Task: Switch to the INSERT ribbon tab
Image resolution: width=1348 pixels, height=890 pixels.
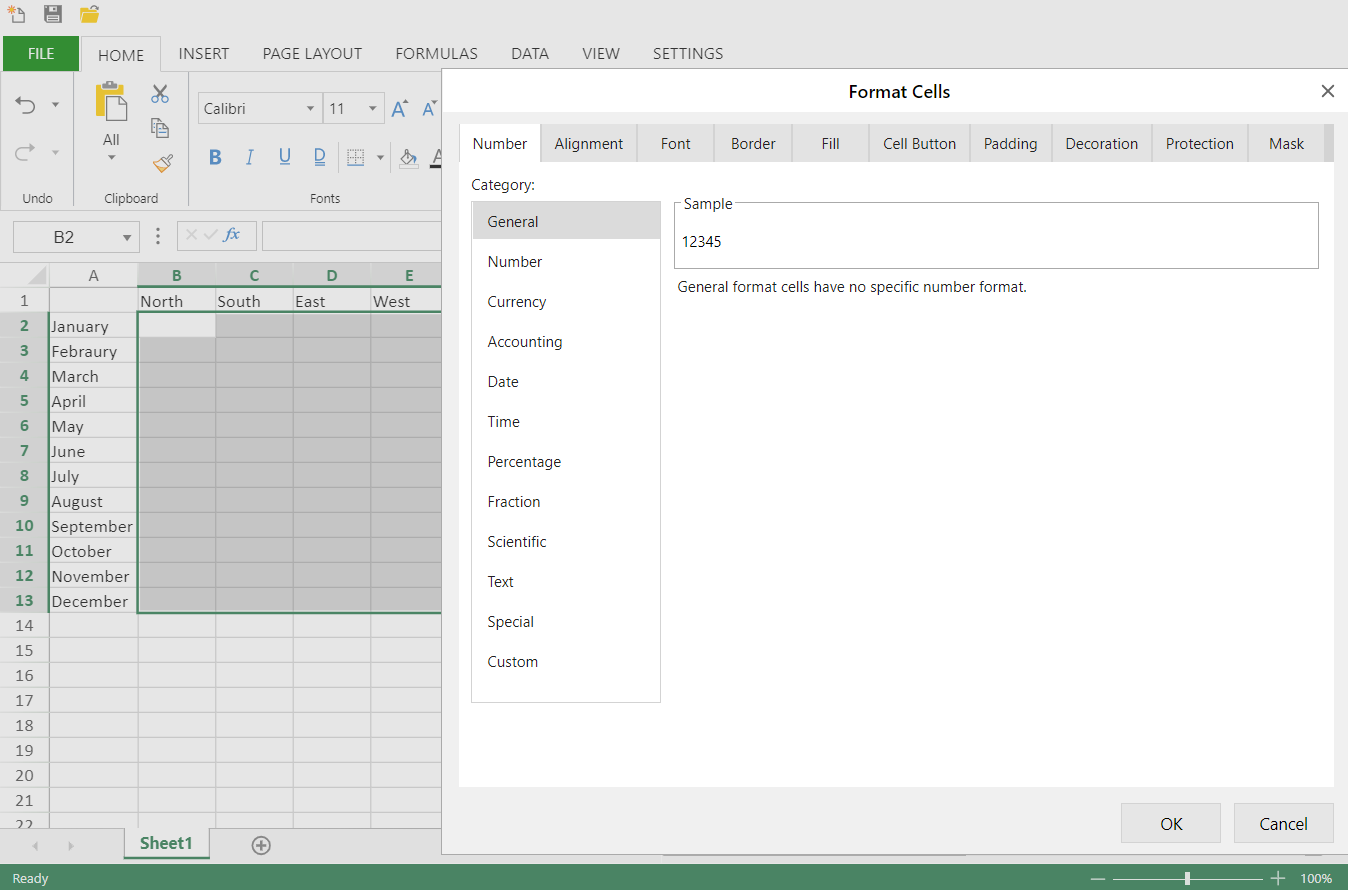Action: [x=204, y=53]
